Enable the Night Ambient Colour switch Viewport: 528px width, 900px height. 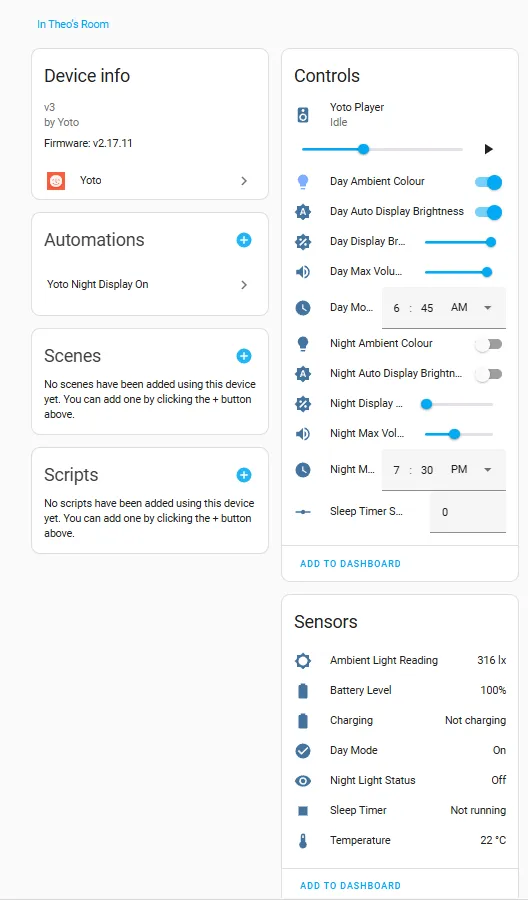coord(488,344)
